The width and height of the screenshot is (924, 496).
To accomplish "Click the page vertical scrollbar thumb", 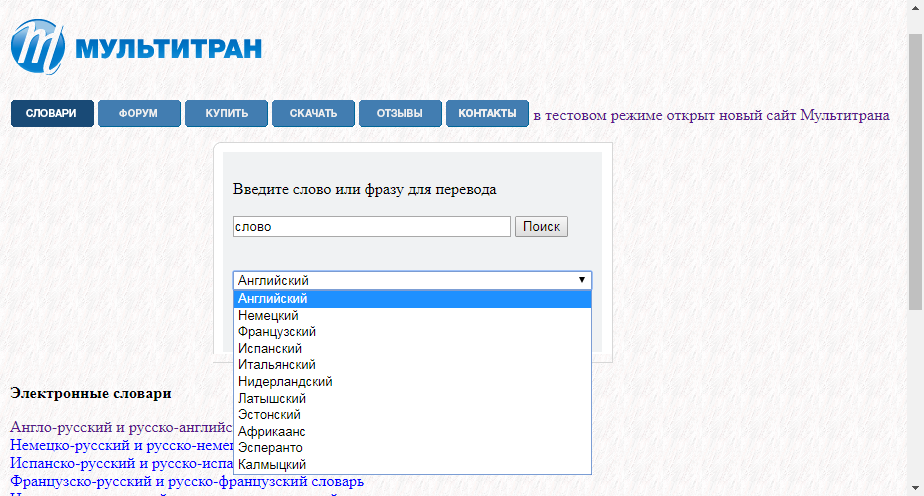I will [915, 171].
